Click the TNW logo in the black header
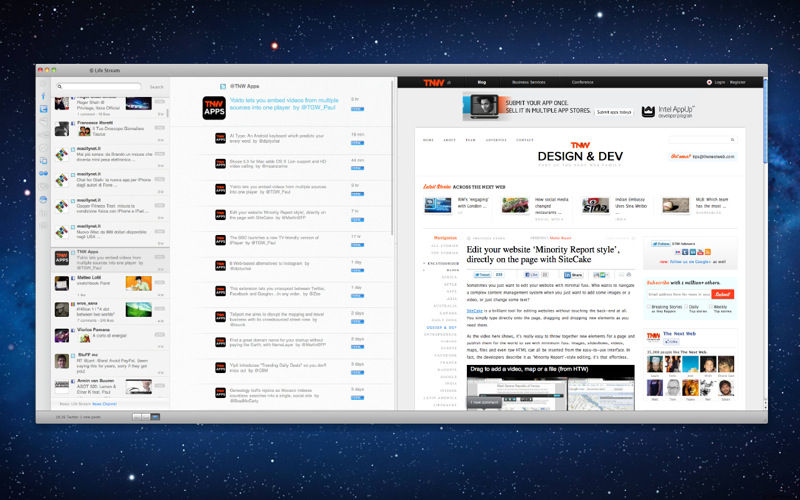Viewport: 800px width, 500px height. 434,82
